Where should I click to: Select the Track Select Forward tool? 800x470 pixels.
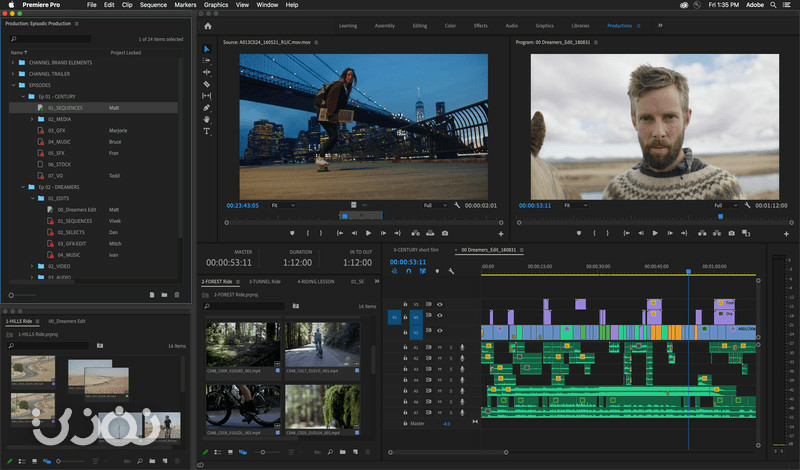207,61
